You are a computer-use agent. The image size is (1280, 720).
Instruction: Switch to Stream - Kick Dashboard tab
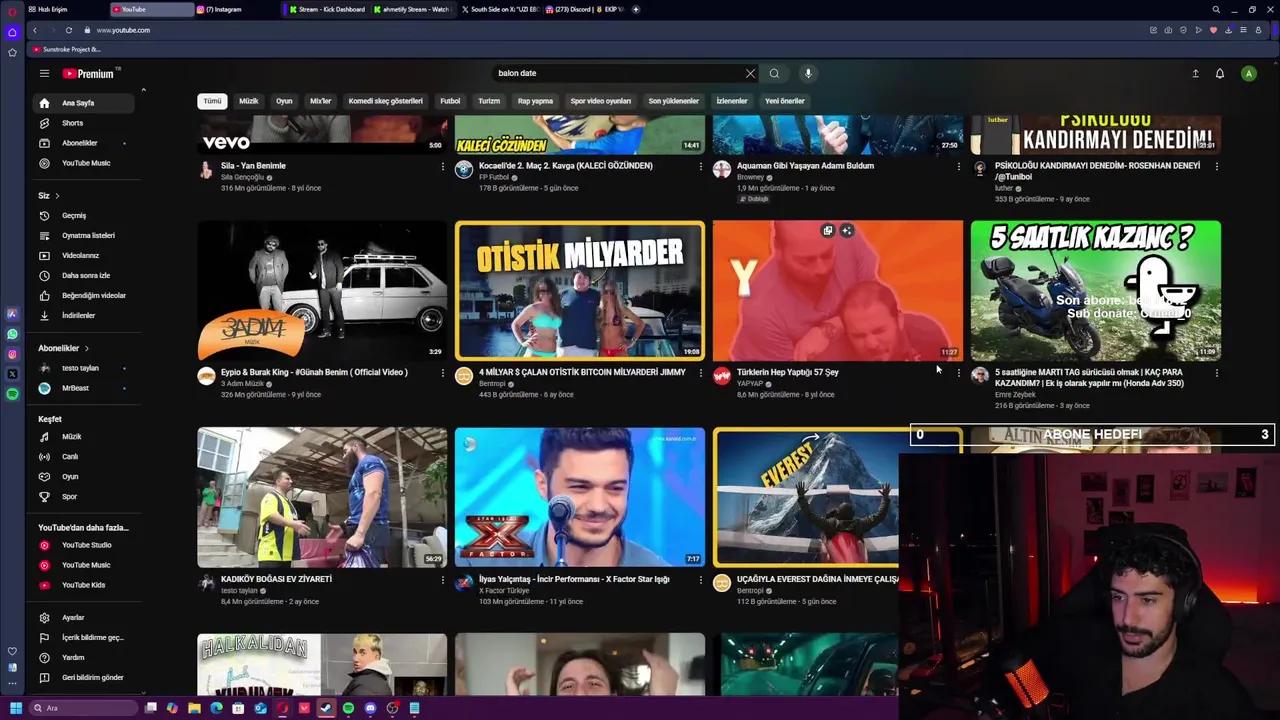[x=327, y=9]
